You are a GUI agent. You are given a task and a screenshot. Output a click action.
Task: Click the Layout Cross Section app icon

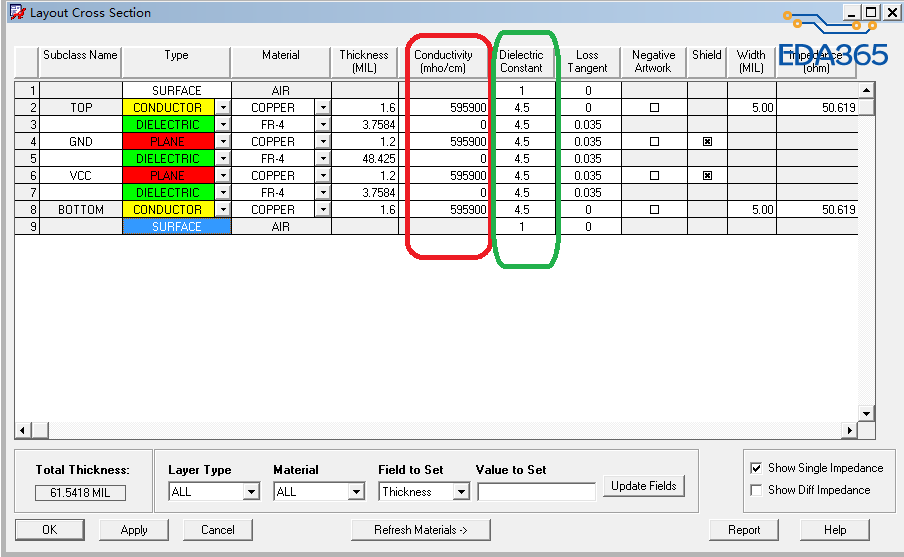[x=17, y=12]
